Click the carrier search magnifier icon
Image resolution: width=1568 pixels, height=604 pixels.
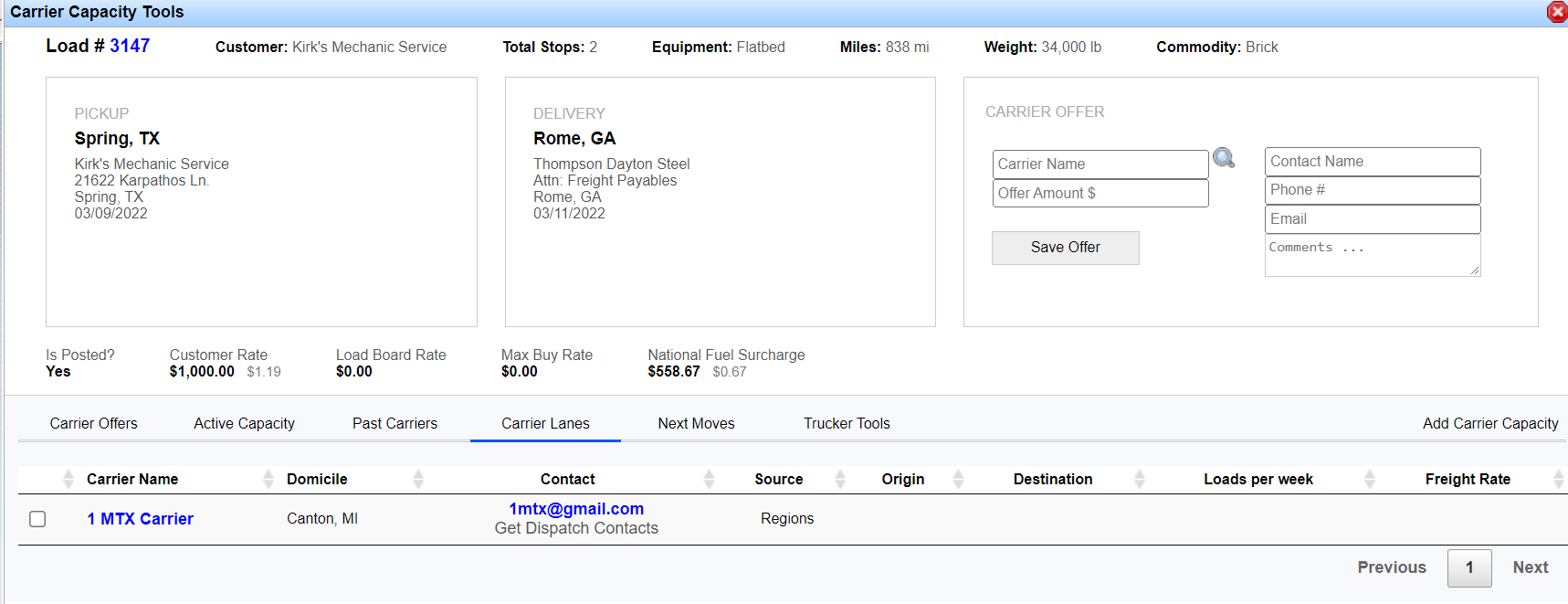pyautogui.click(x=1224, y=158)
